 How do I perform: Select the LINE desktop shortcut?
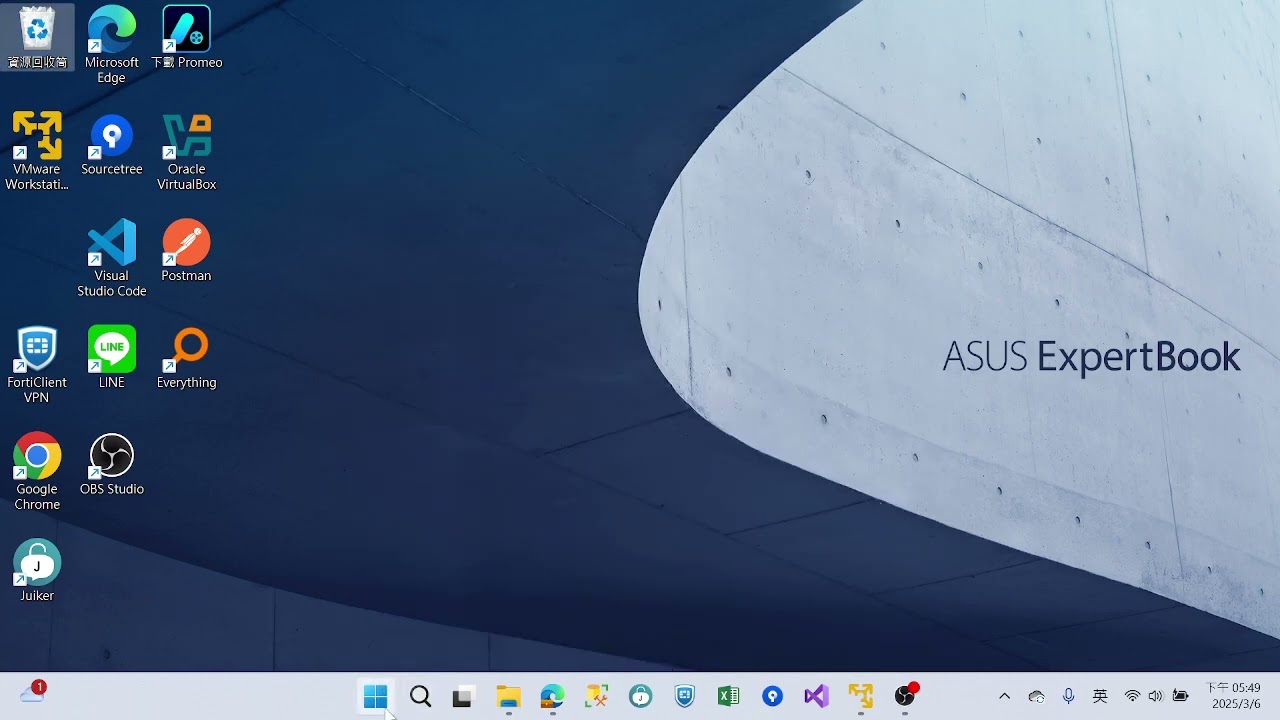click(112, 358)
